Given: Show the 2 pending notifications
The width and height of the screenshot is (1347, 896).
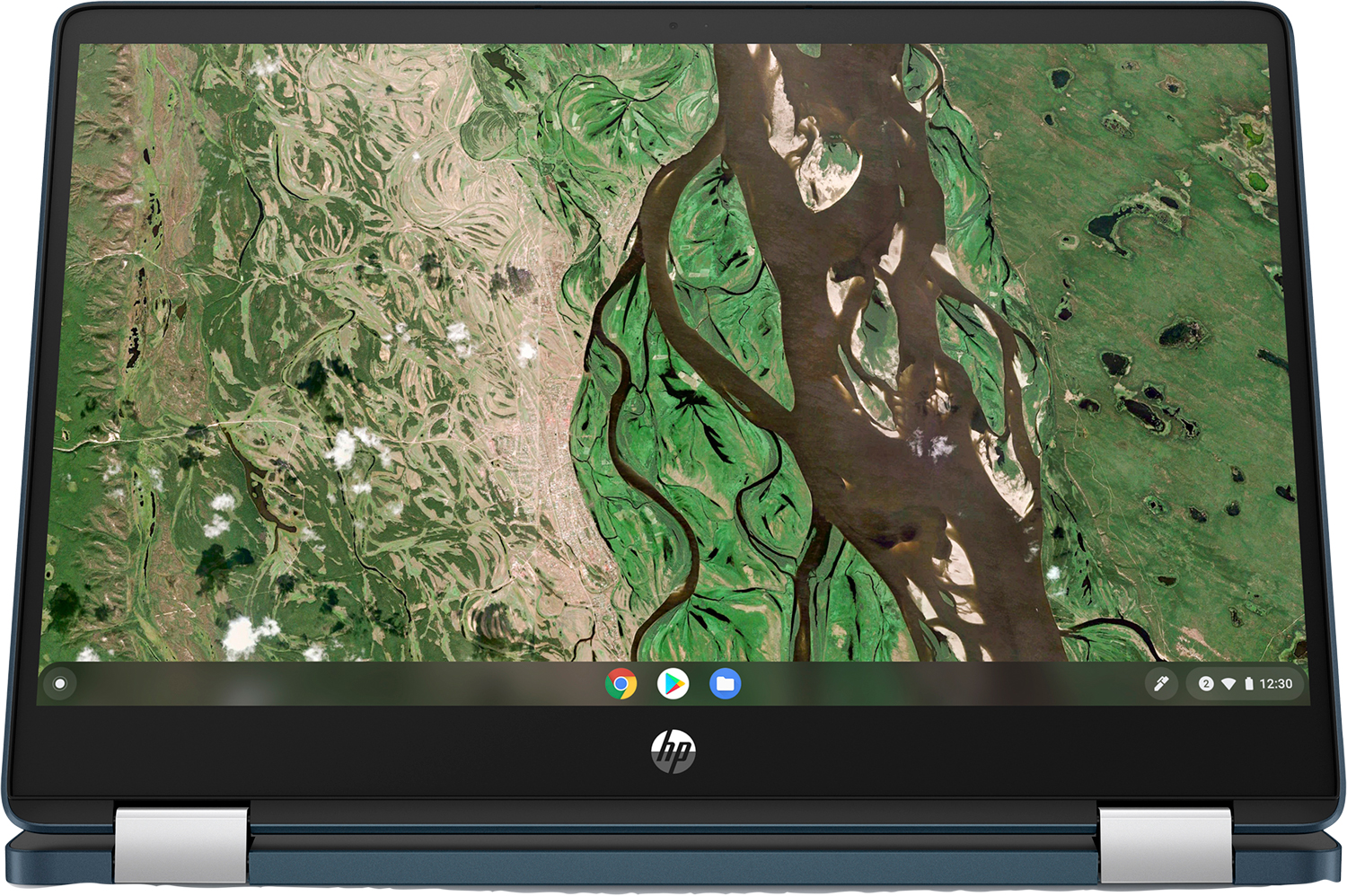Looking at the screenshot, I should [x=1206, y=684].
